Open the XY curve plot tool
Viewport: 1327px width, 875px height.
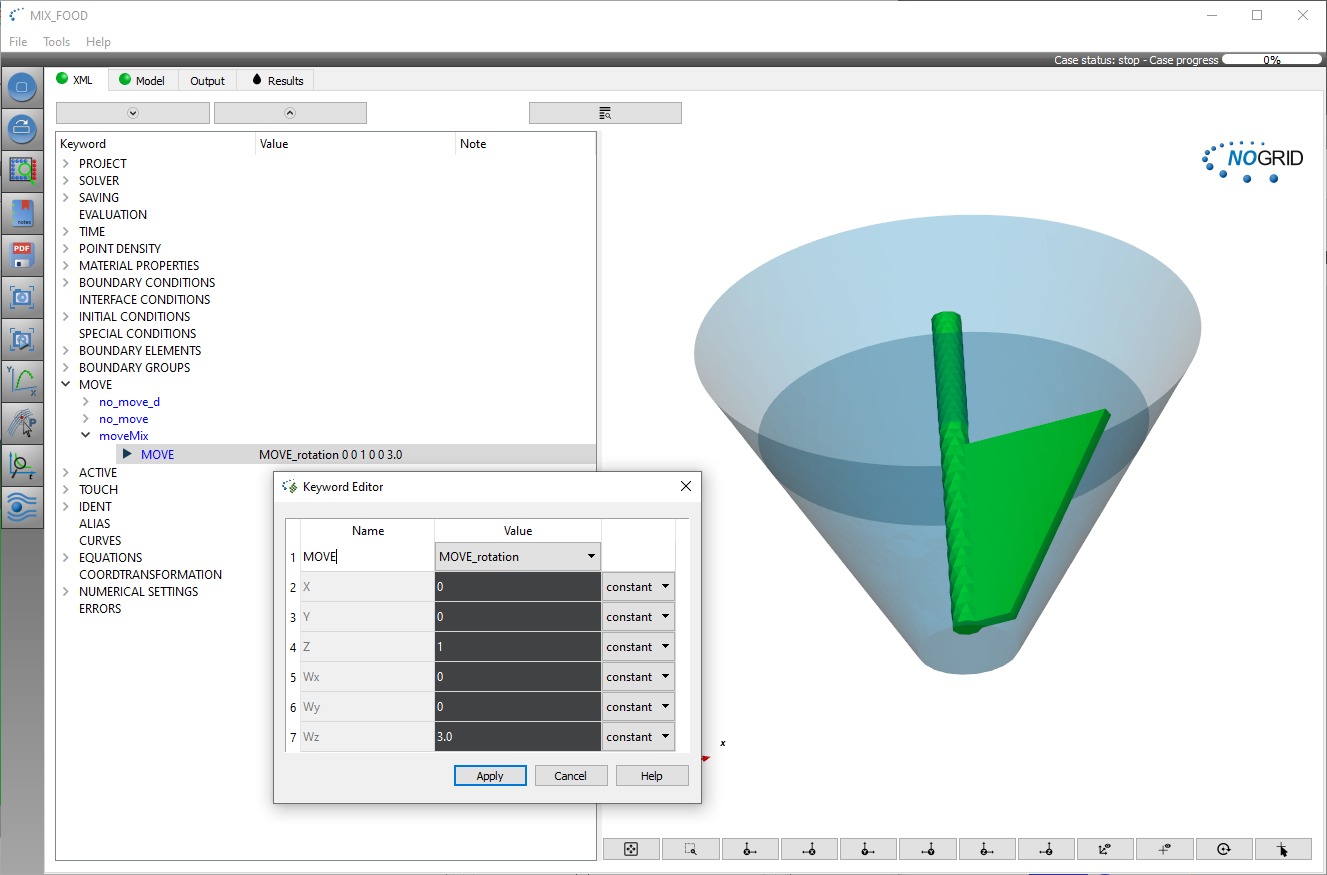coord(22,381)
